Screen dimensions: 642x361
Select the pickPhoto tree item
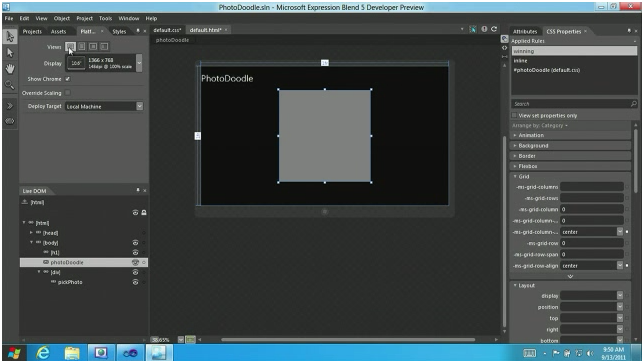[70, 282]
